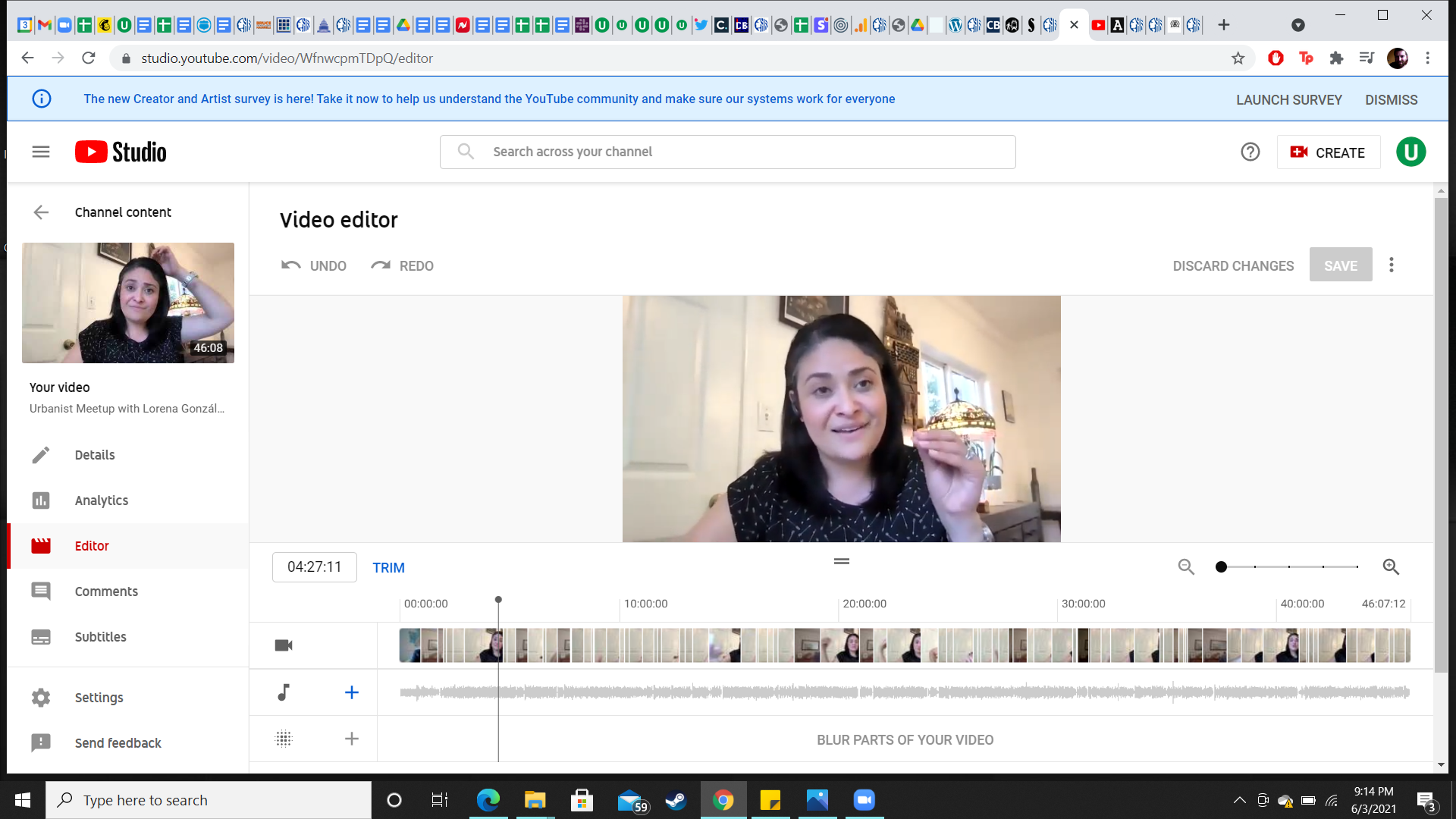The height and width of the screenshot is (819, 1456).
Task: Click the add blur plus icon
Action: (351, 739)
